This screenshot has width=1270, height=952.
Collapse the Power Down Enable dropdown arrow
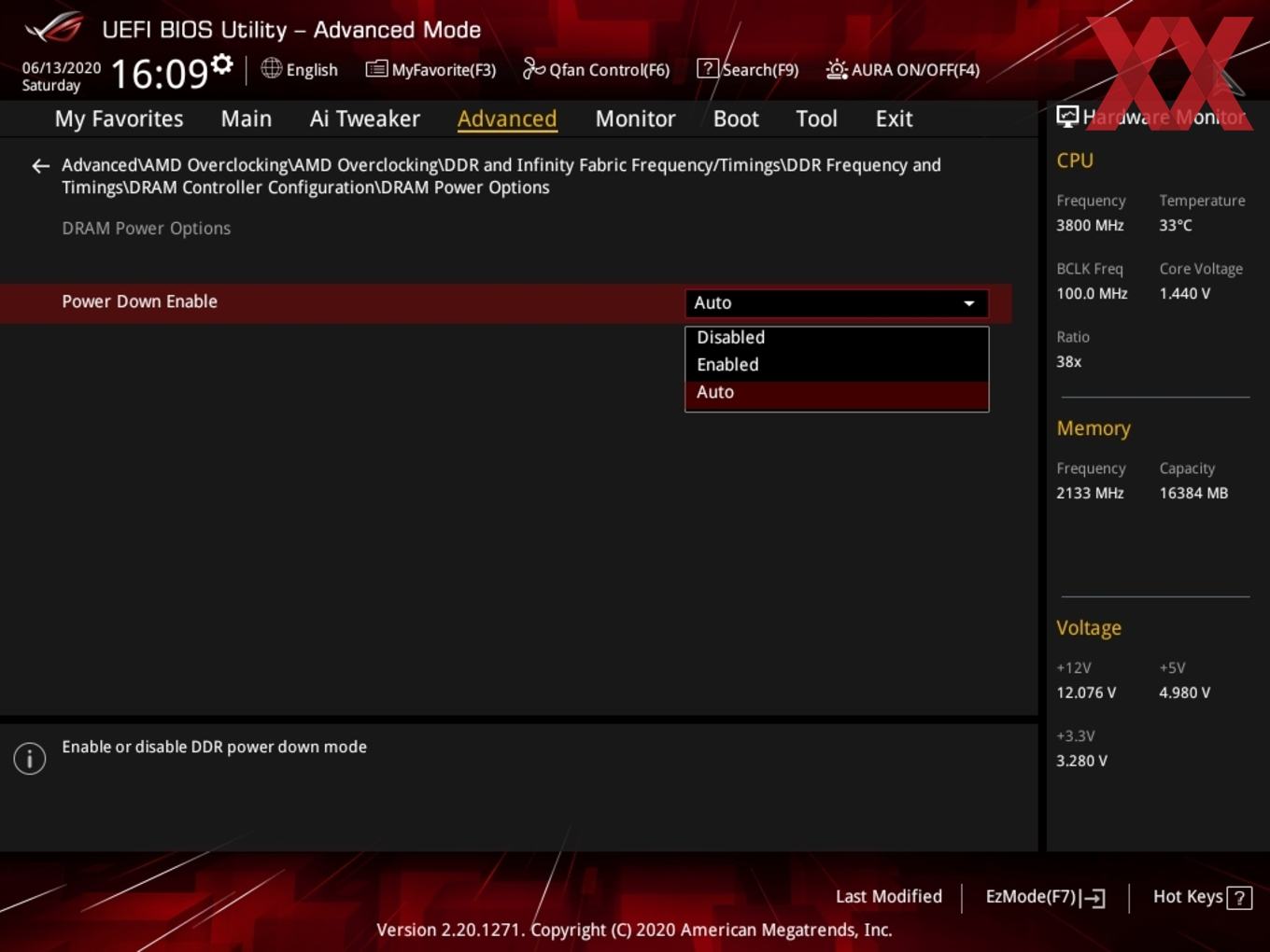point(969,303)
